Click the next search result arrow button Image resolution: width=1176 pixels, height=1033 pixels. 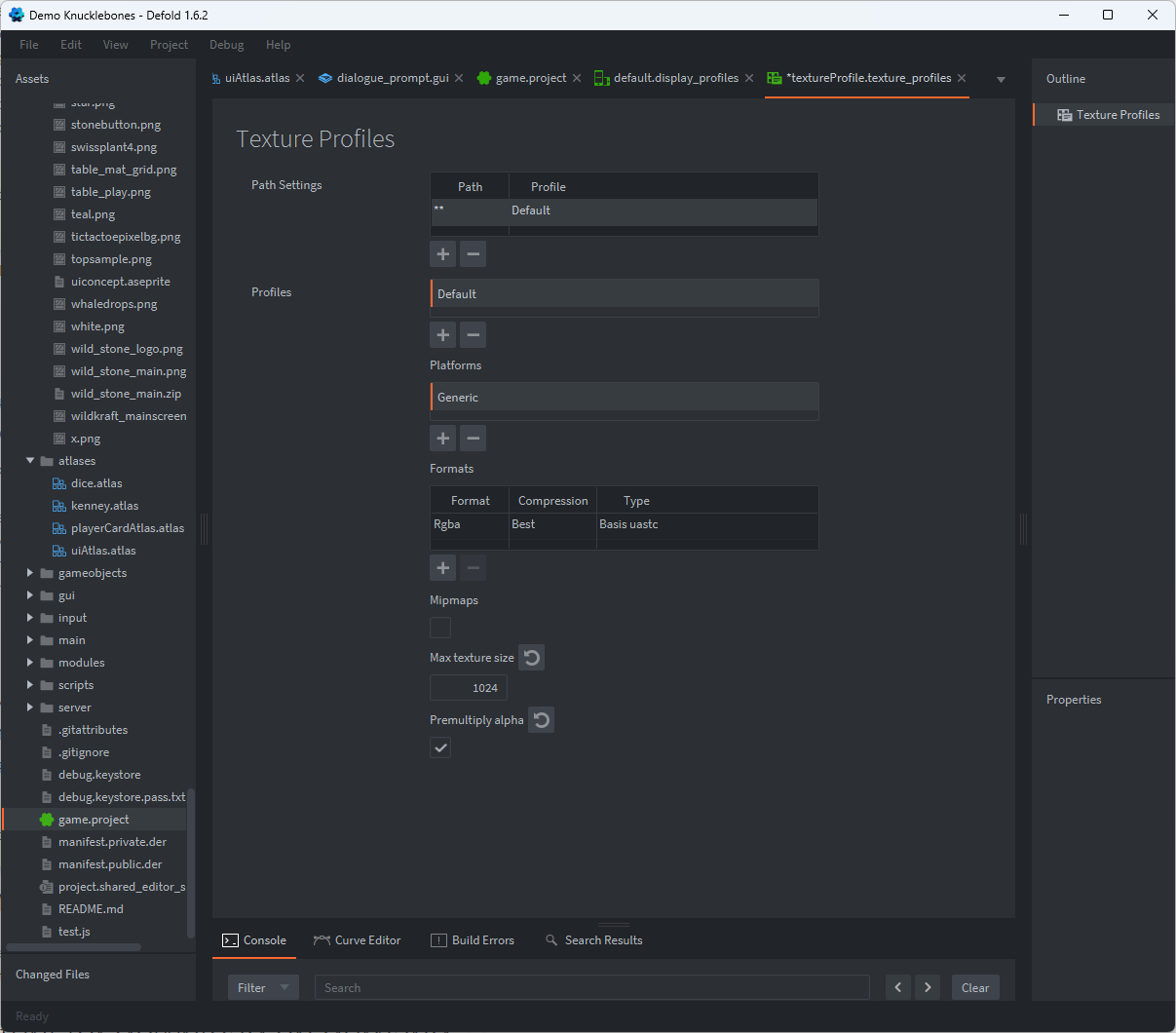tap(927, 987)
